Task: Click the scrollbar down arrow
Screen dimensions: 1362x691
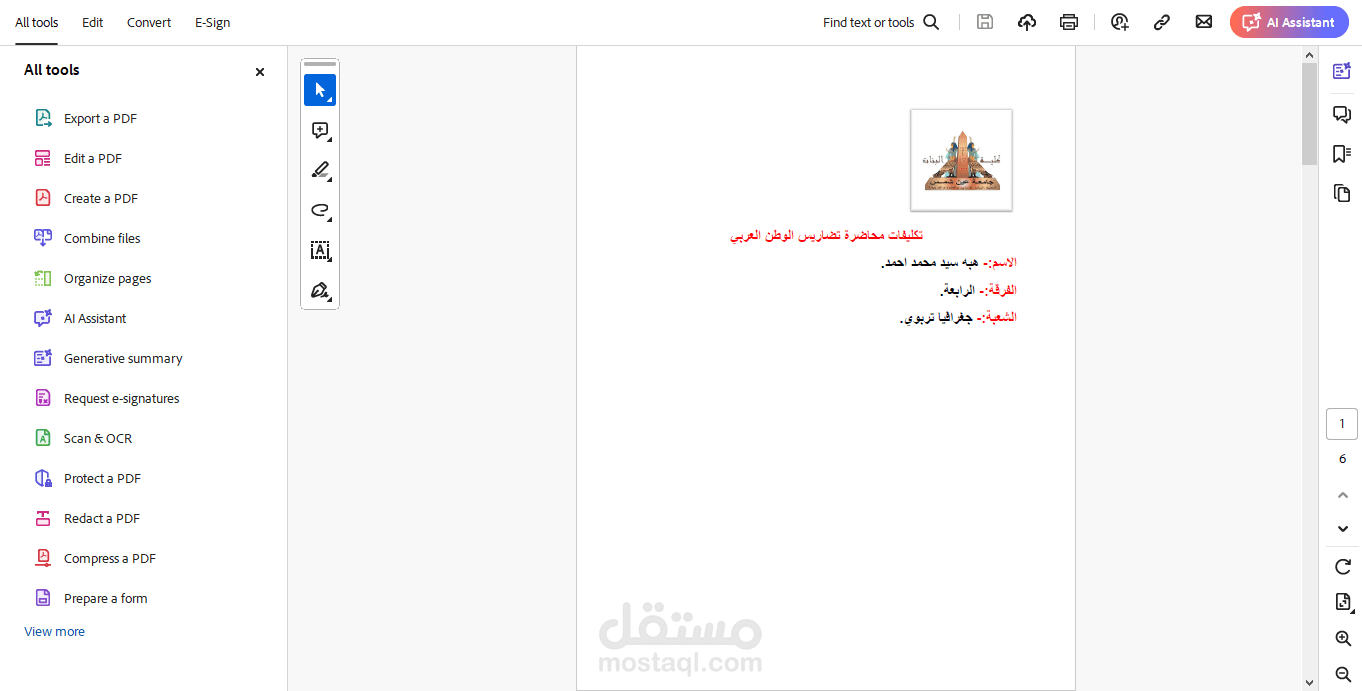Action: coord(1310,683)
